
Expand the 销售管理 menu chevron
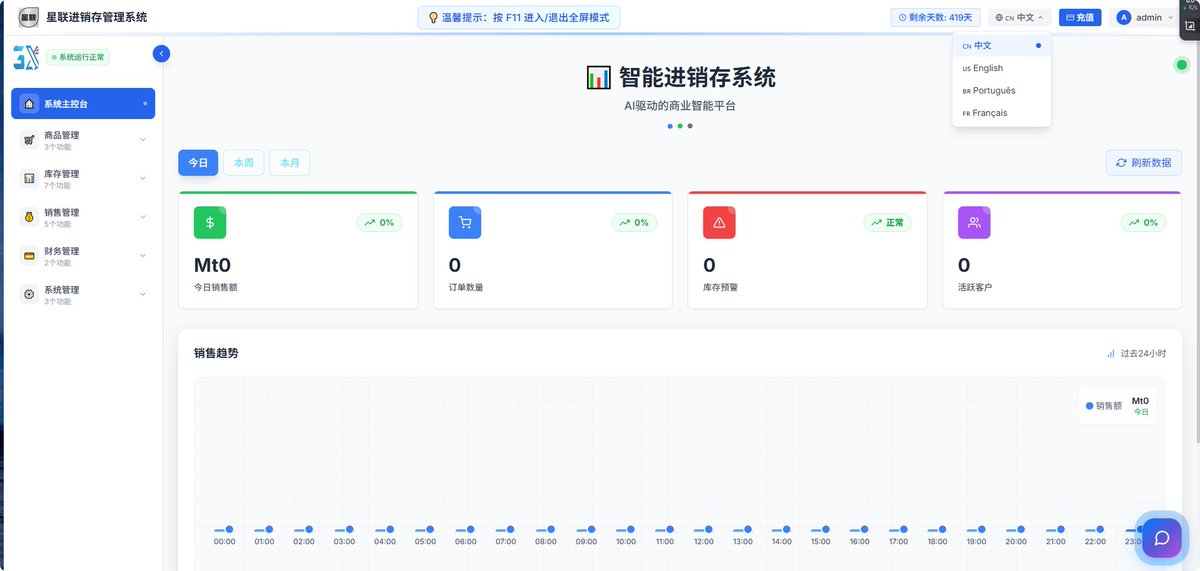pyautogui.click(x=142, y=217)
